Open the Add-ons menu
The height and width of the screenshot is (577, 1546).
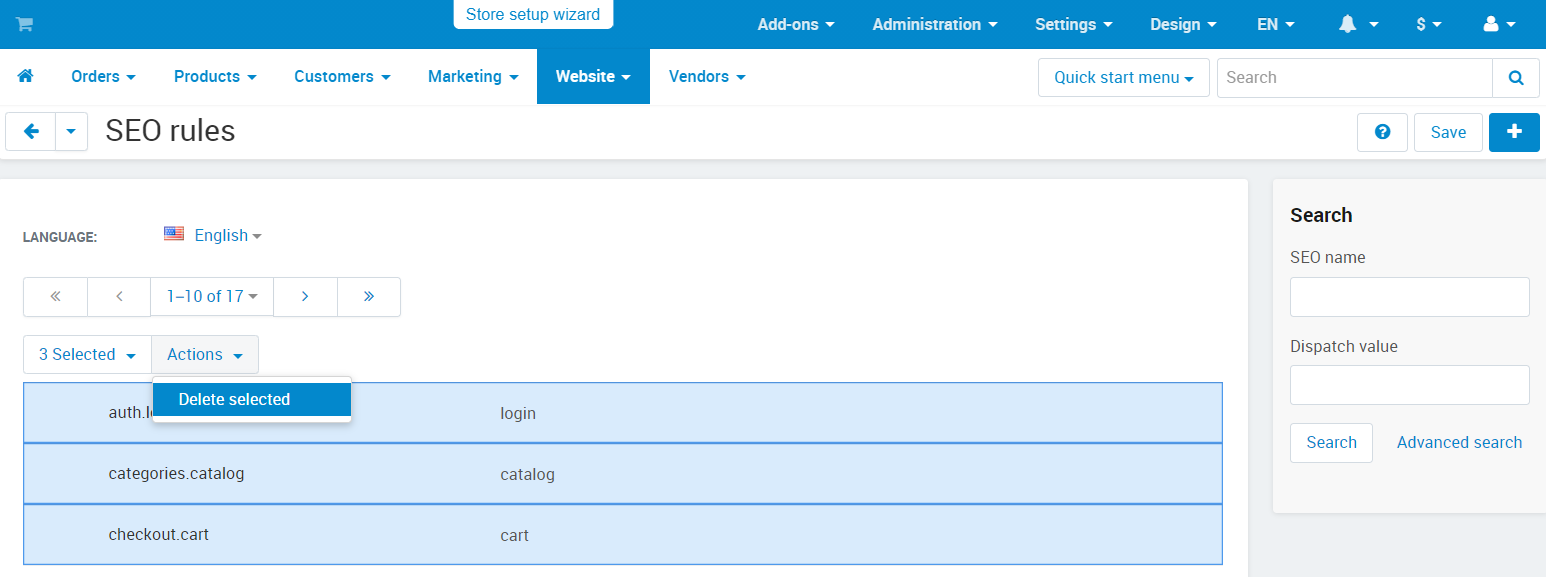click(796, 24)
